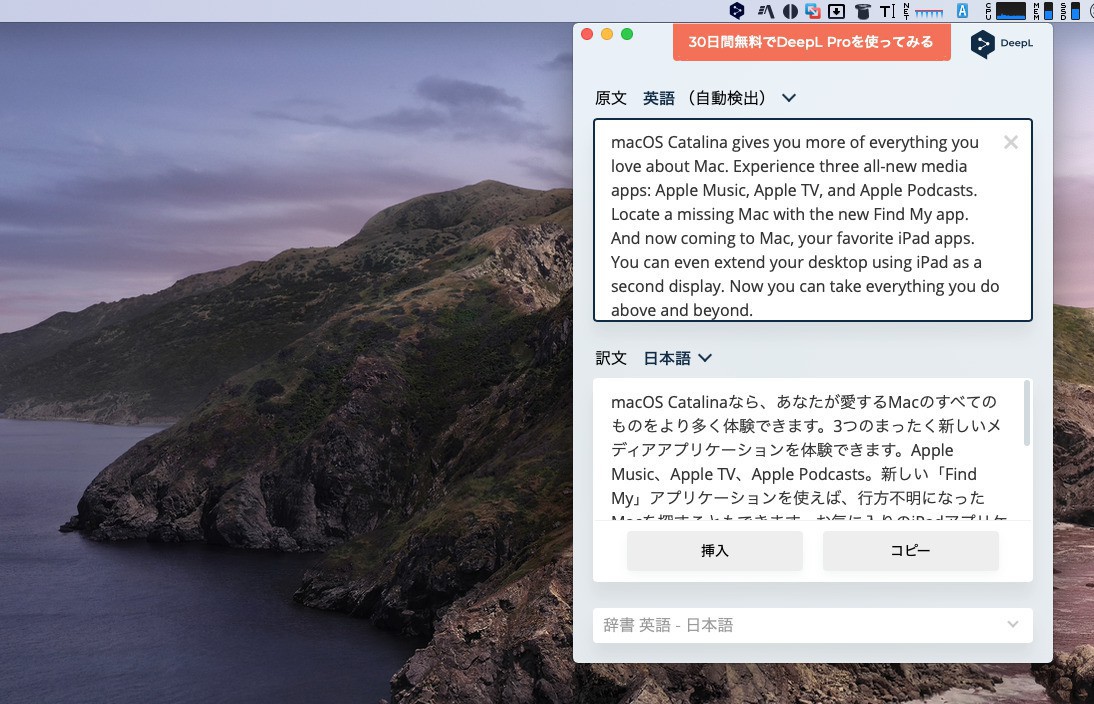Click the blue A input source icon
This screenshot has width=1094, height=704.
(963, 10)
